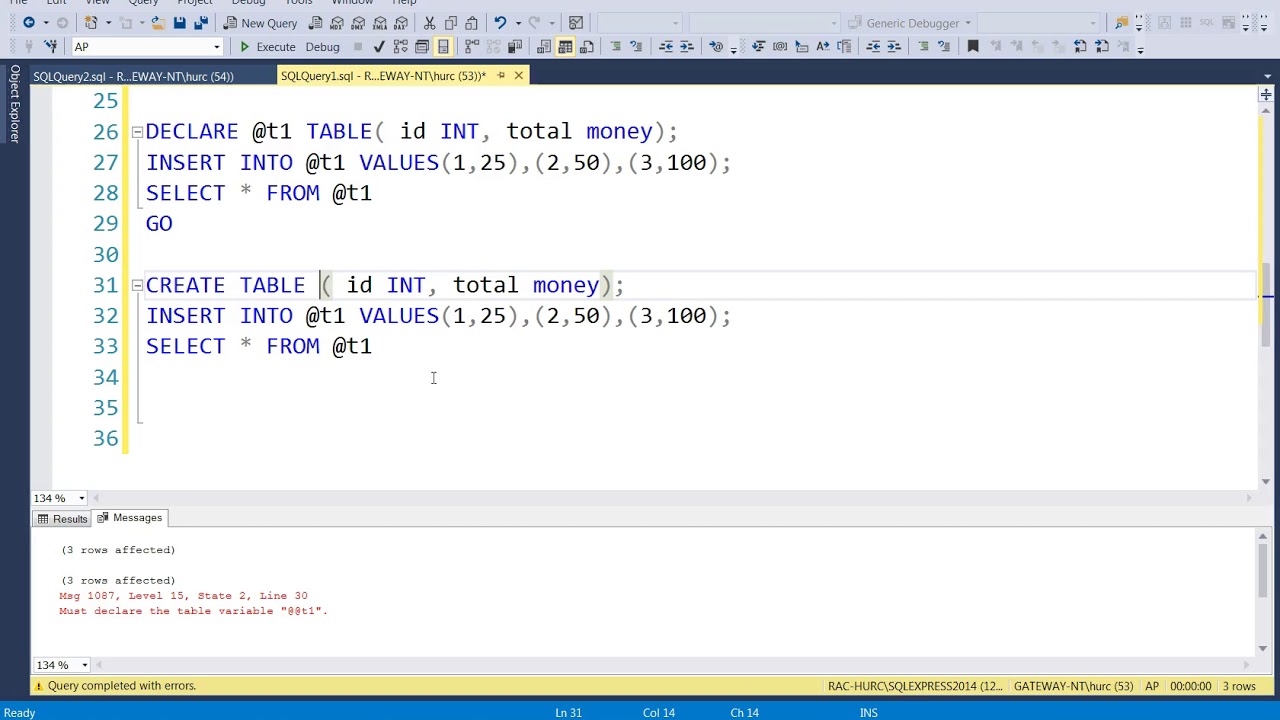
Task: Click the Undo arrow icon
Action: (x=500, y=23)
